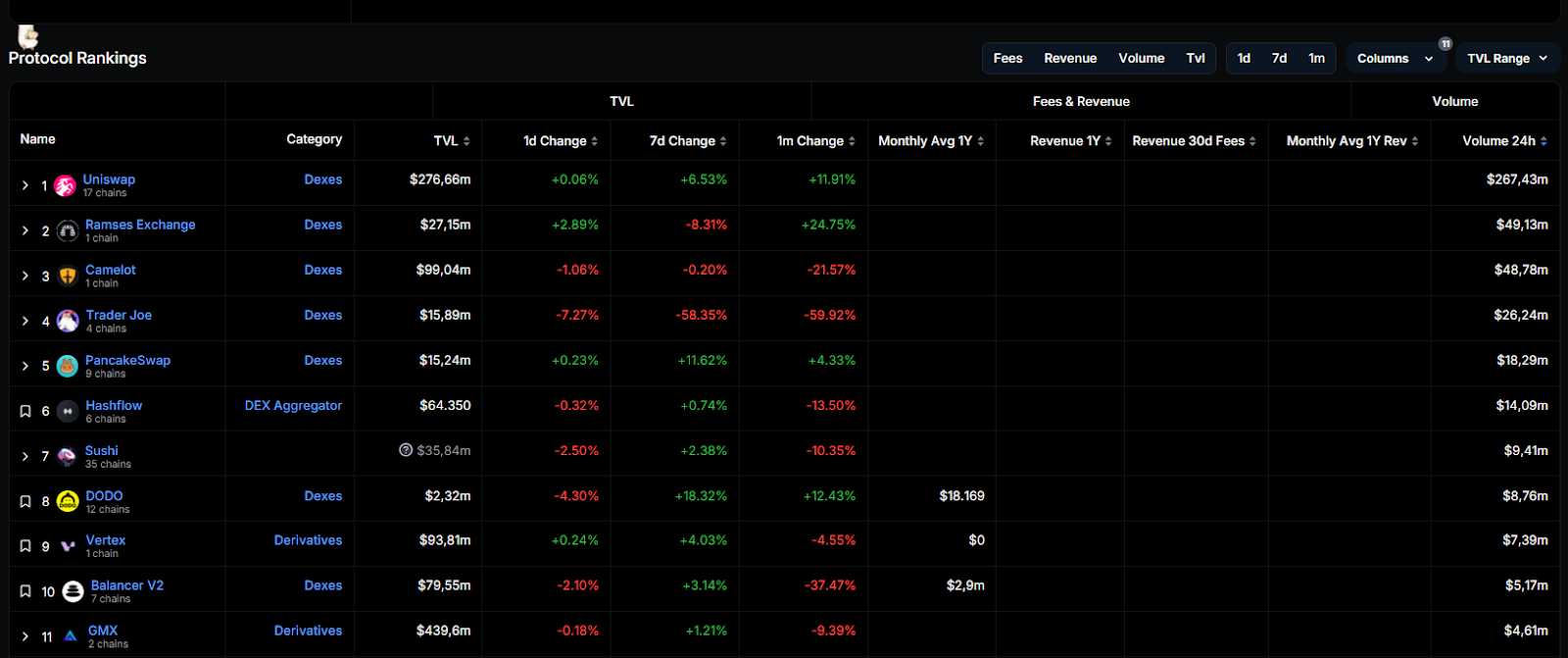This screenshot has width=1568, height=658.
Task: Click the GMX triangle logo icon
Action: (71, 636)
